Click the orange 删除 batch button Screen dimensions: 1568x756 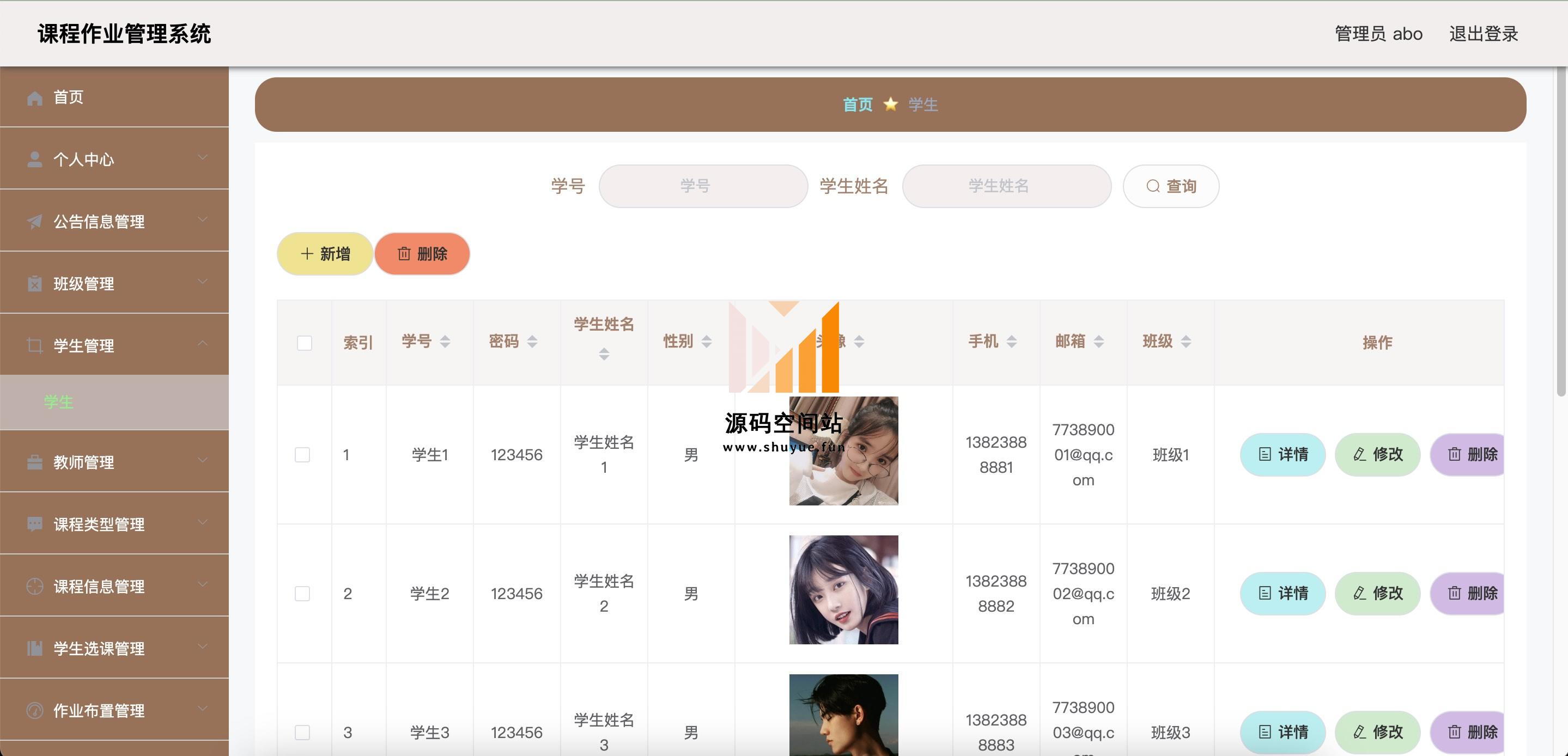coord(422,254)
